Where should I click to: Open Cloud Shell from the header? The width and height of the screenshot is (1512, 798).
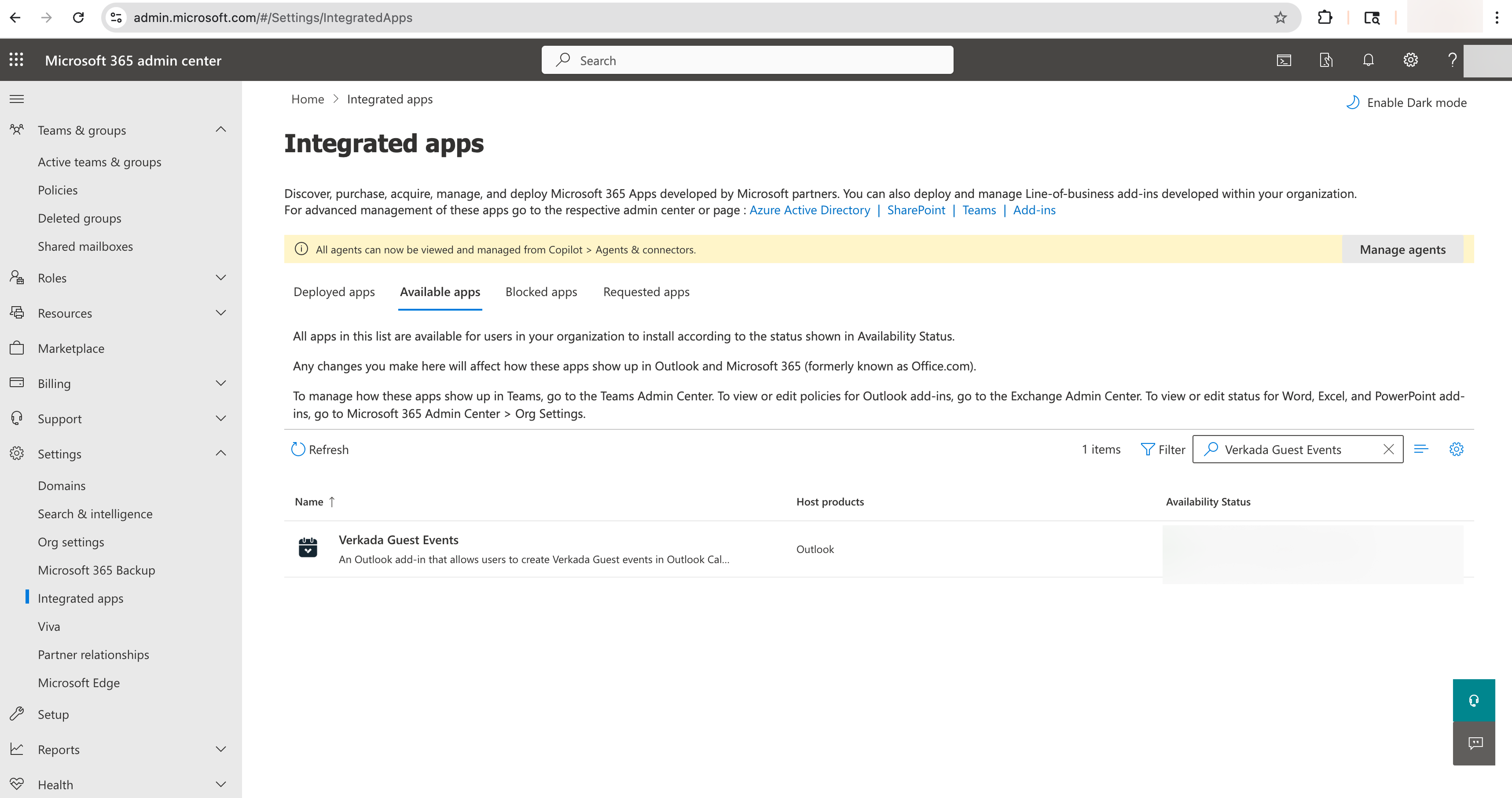coord(1284,60)
